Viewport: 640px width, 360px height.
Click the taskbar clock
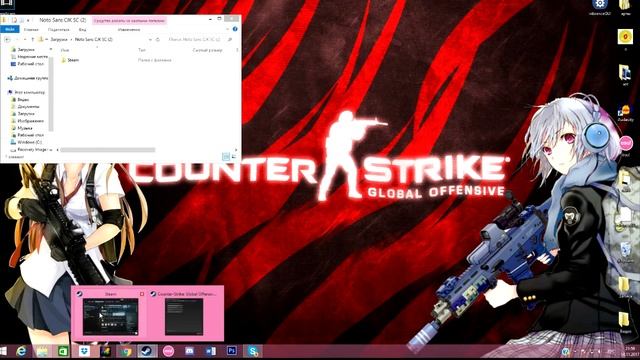pos(629,351)
